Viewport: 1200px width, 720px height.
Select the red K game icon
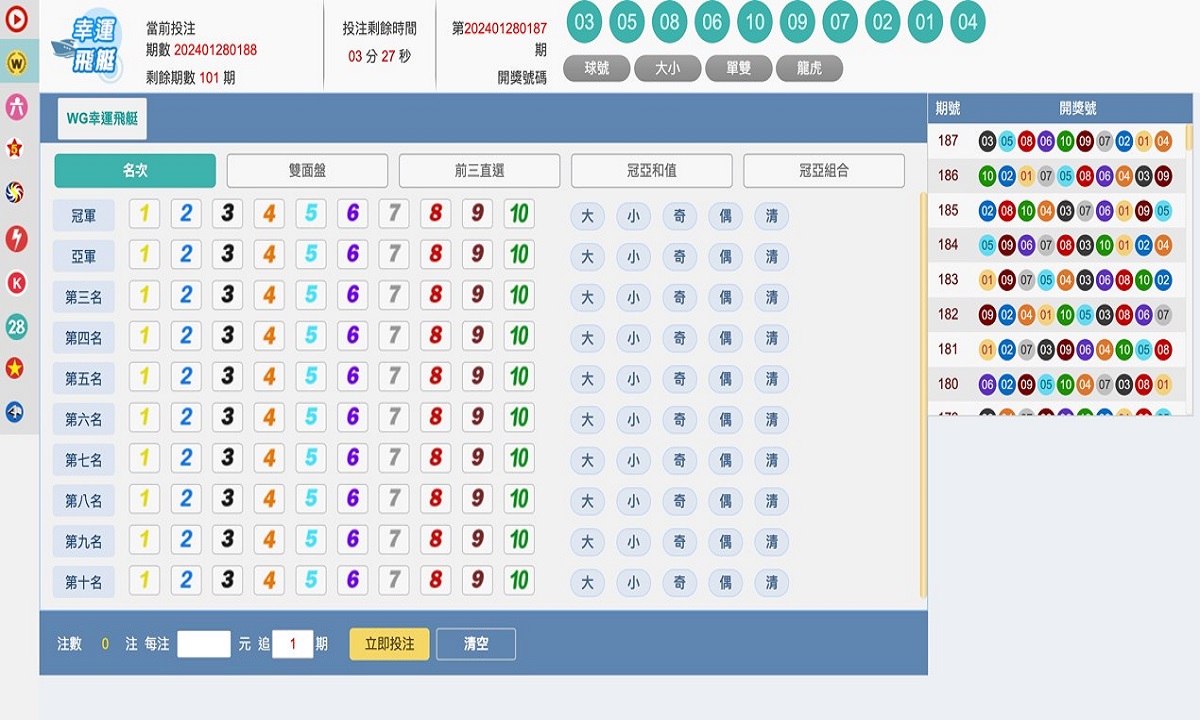[16, 283]
